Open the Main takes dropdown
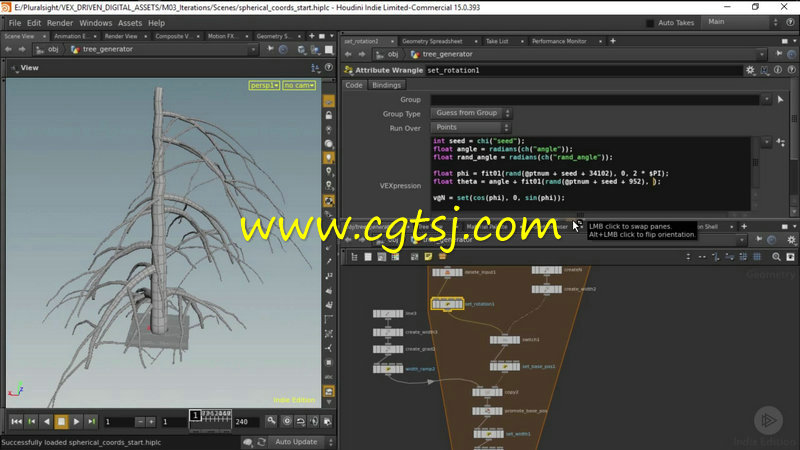This screenshot has height=450, width=800. (741, 22)
